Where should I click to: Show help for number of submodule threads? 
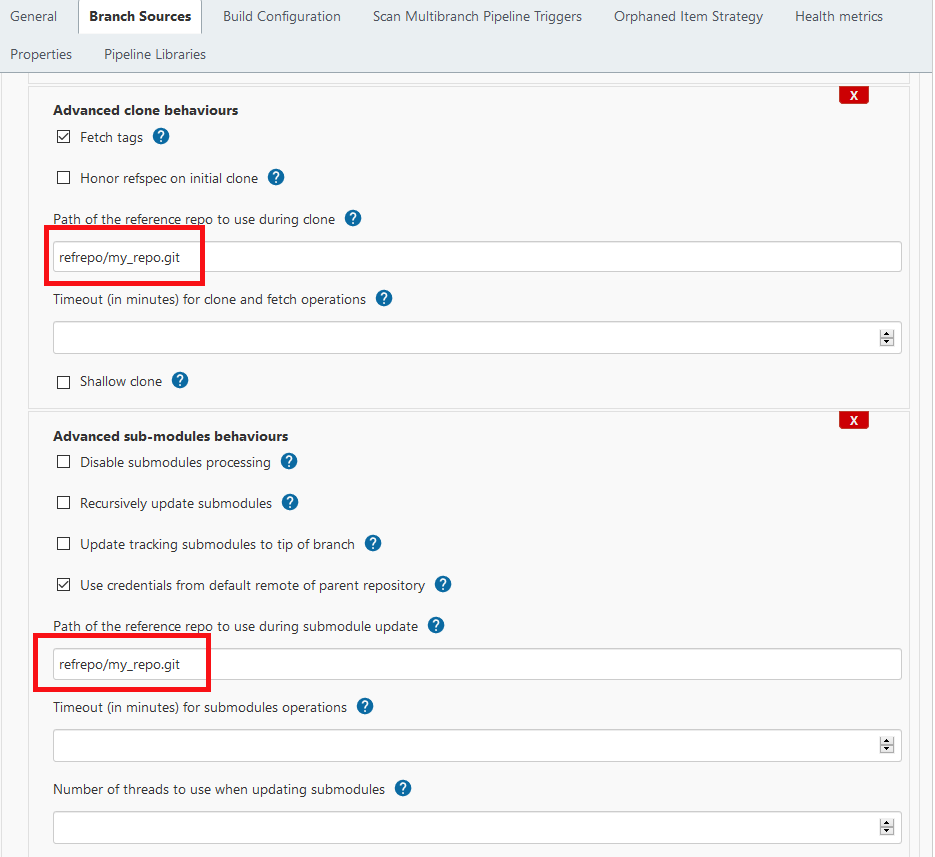(403, 789)
